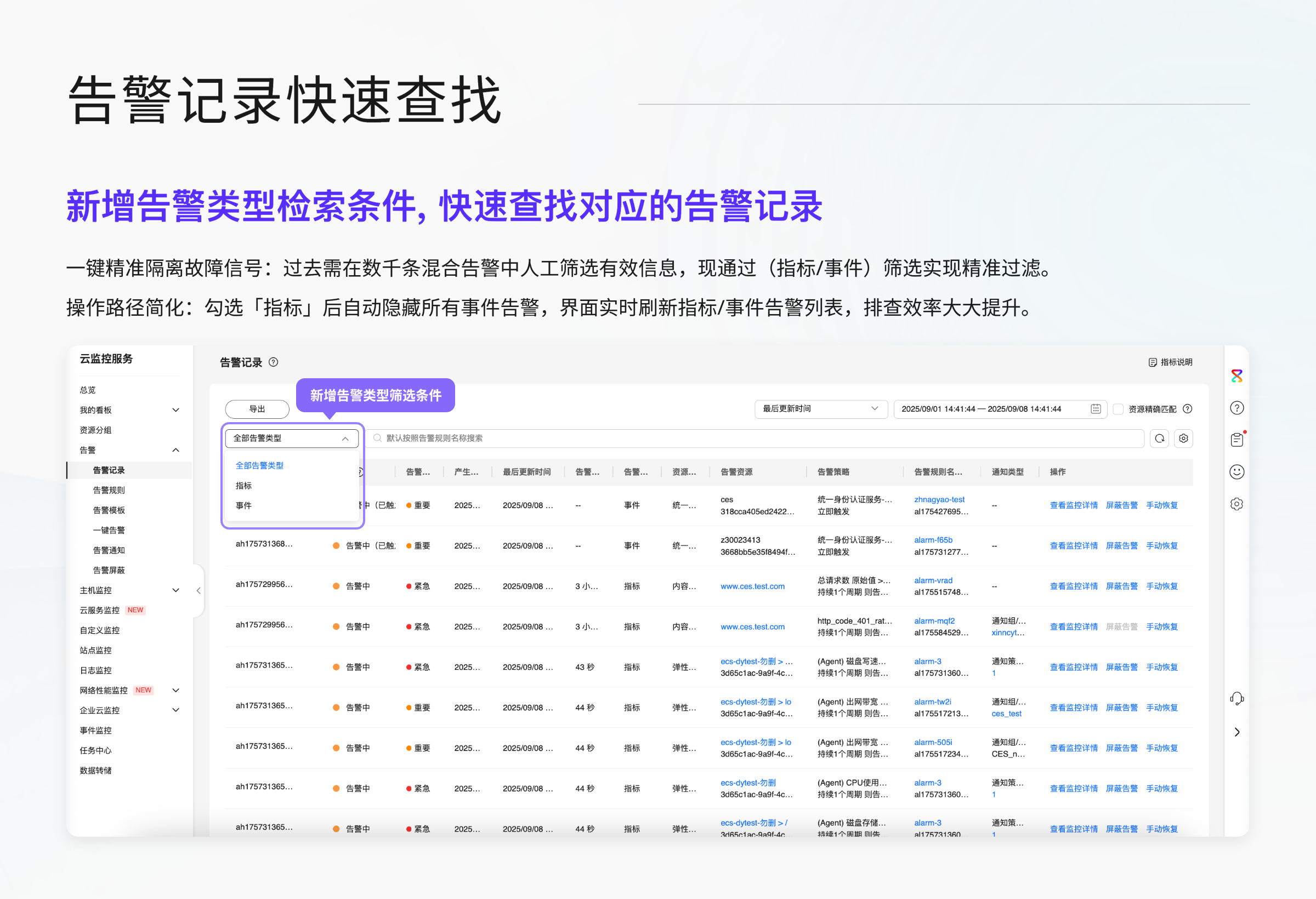
Task: Click the smiley feedback icon in right bar
Action: (x=1236, y=471)
